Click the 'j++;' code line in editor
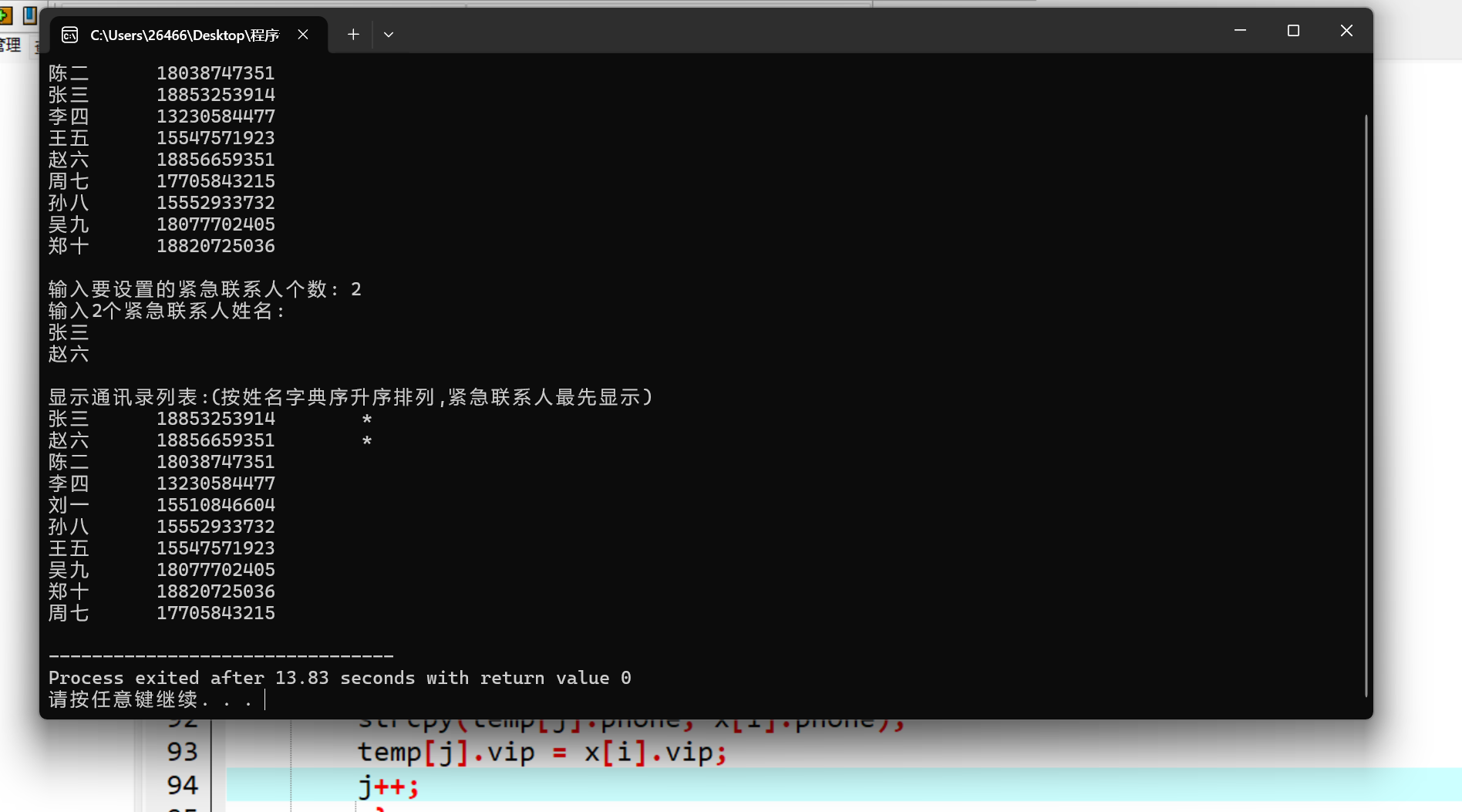 point(388,786)
